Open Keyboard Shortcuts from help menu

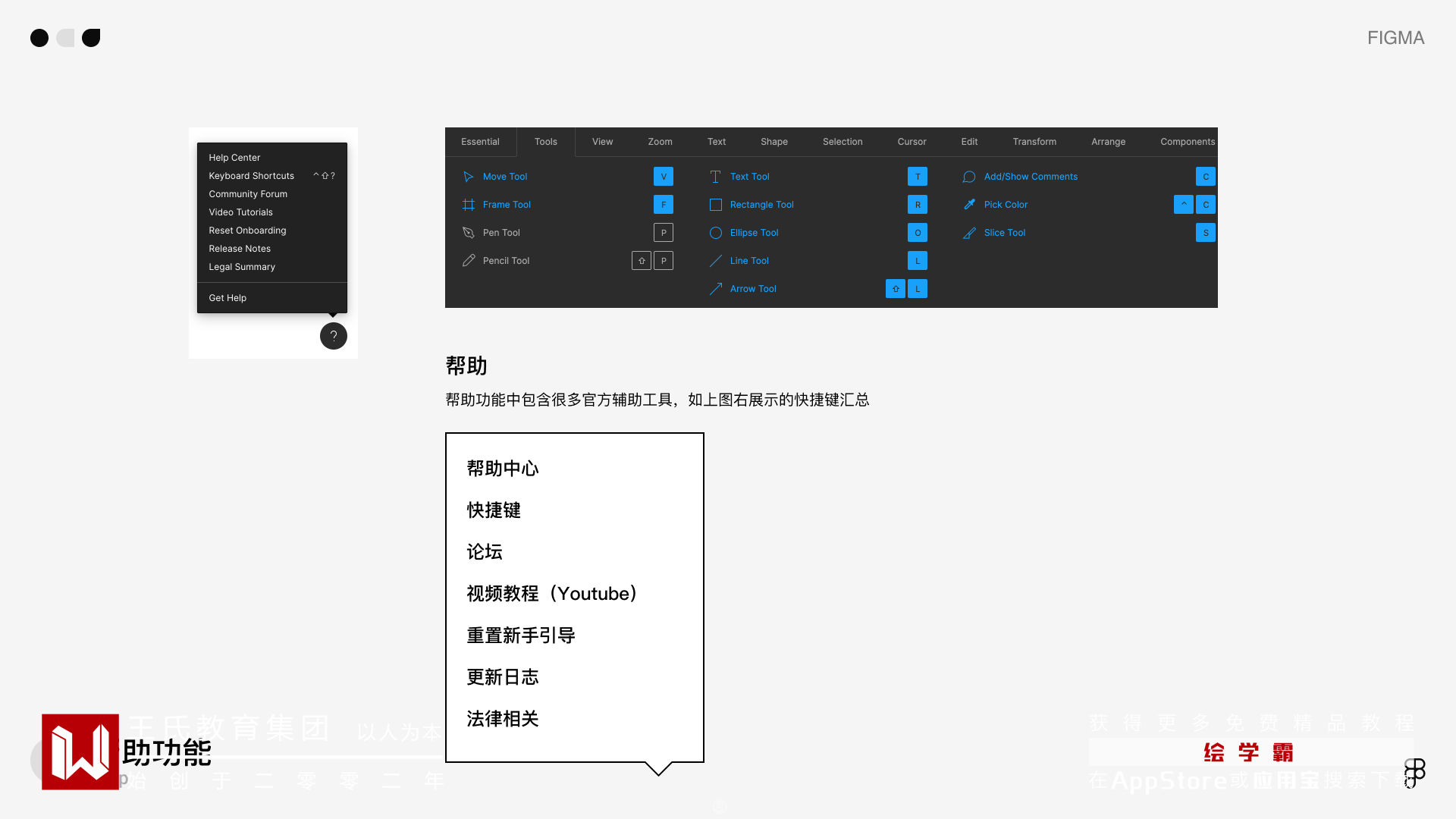(252, 176)
